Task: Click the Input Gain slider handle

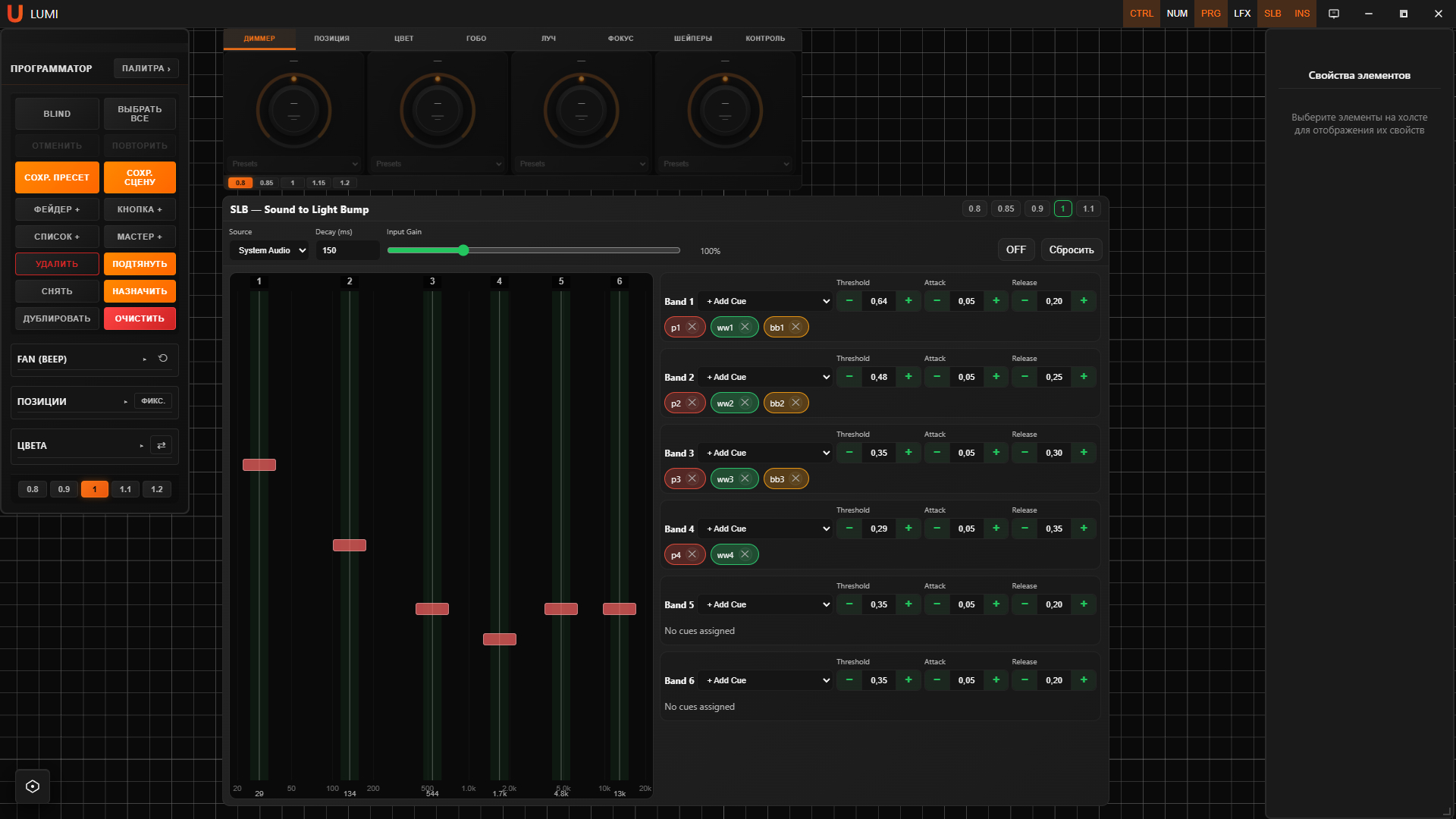Action: click(463, 250)
